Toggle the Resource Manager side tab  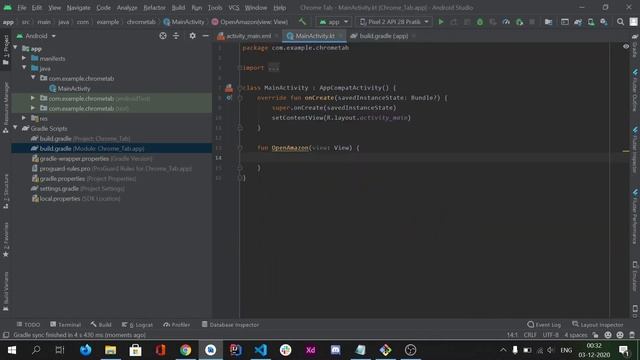click(6, 108)
